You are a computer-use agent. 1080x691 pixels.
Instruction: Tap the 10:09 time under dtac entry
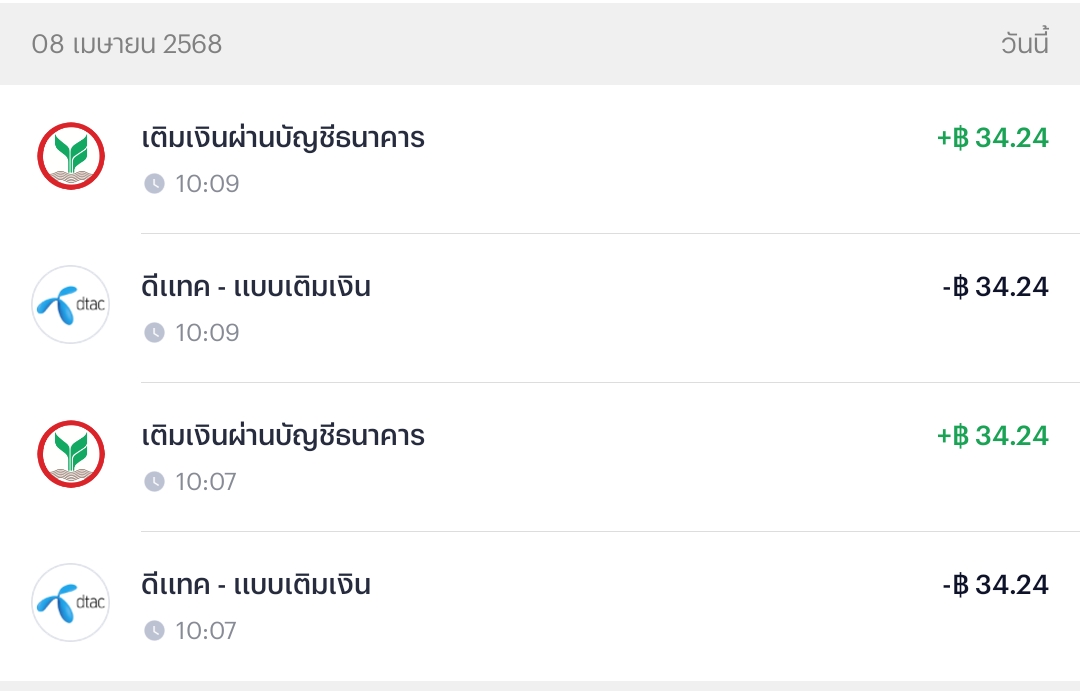point(207,333)
